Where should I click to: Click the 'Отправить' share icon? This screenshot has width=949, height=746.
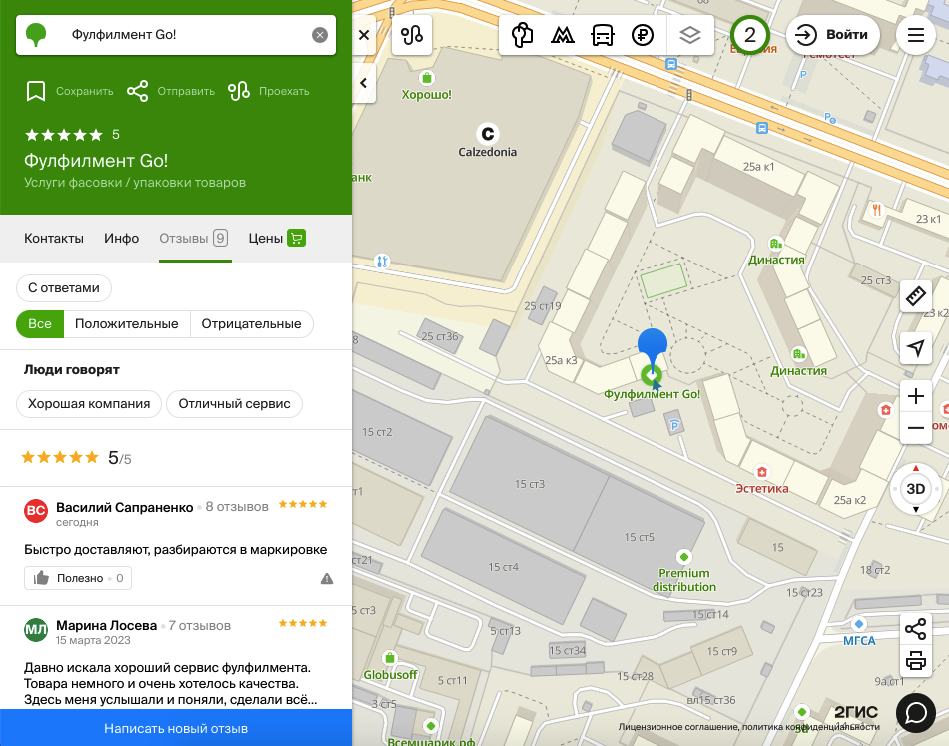[137, 91]
